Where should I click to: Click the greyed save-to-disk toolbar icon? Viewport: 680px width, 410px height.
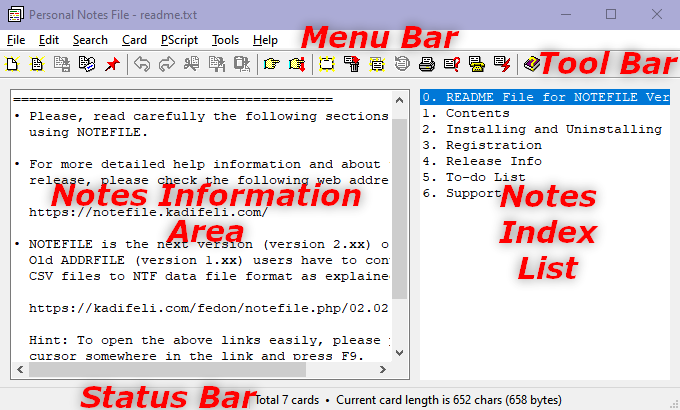point(62,64)
